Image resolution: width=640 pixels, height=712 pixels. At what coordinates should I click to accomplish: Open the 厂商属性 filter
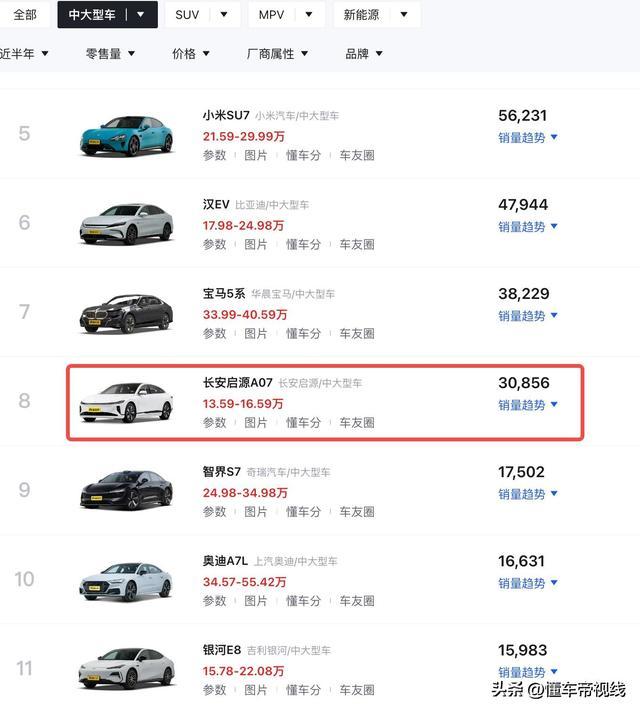tap(277, 54)
